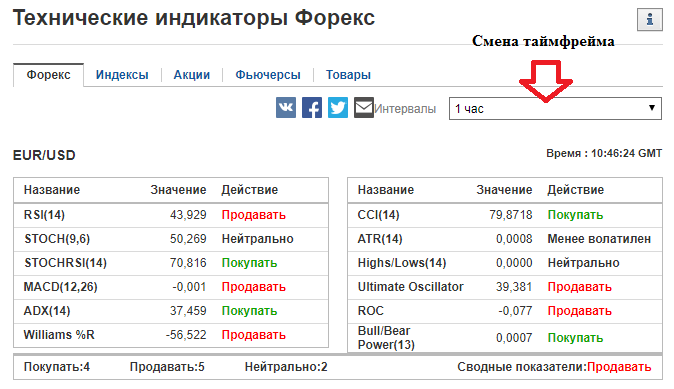This screenshot has width=674, height=389.
Task: Select the CCI value 79,8718
Action: (x=511, y=214)
